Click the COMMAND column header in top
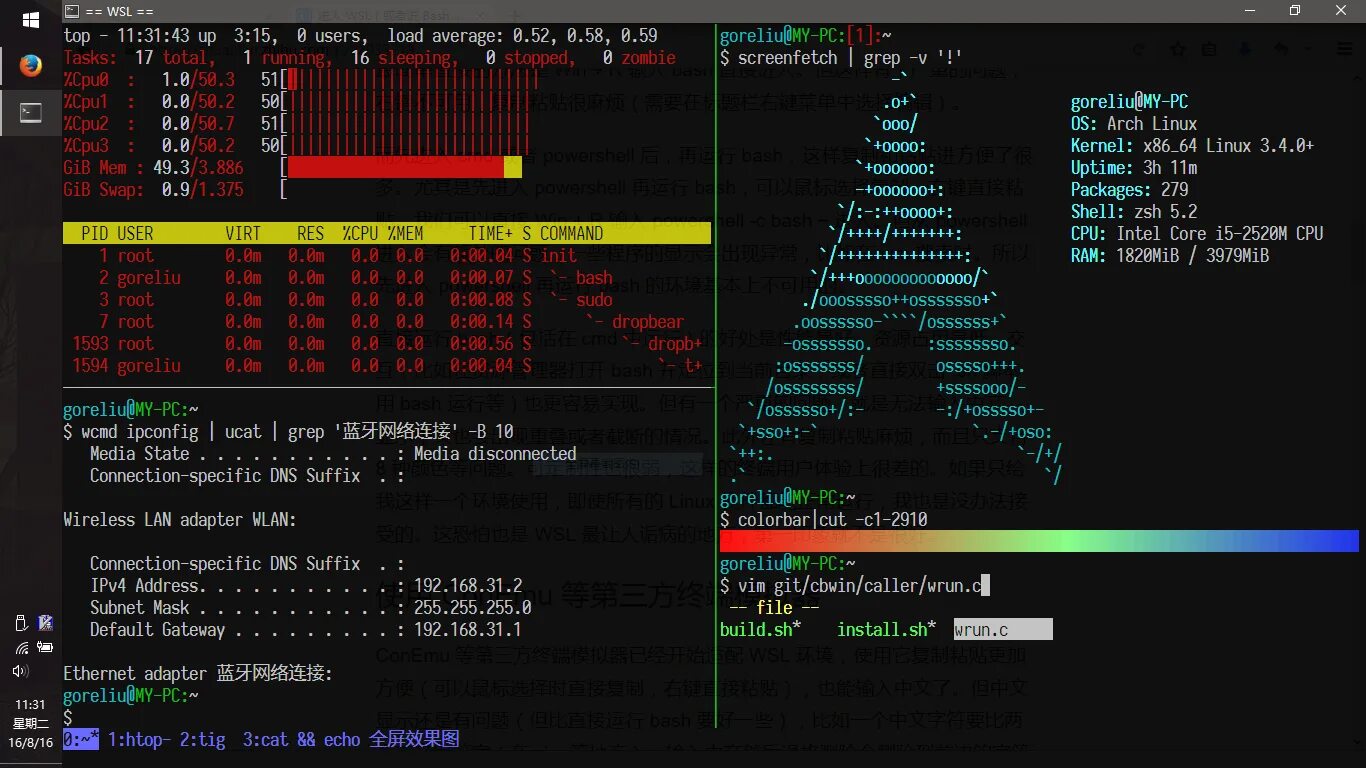Screen dimensions: 1366x768 click(x=571, y=233)
